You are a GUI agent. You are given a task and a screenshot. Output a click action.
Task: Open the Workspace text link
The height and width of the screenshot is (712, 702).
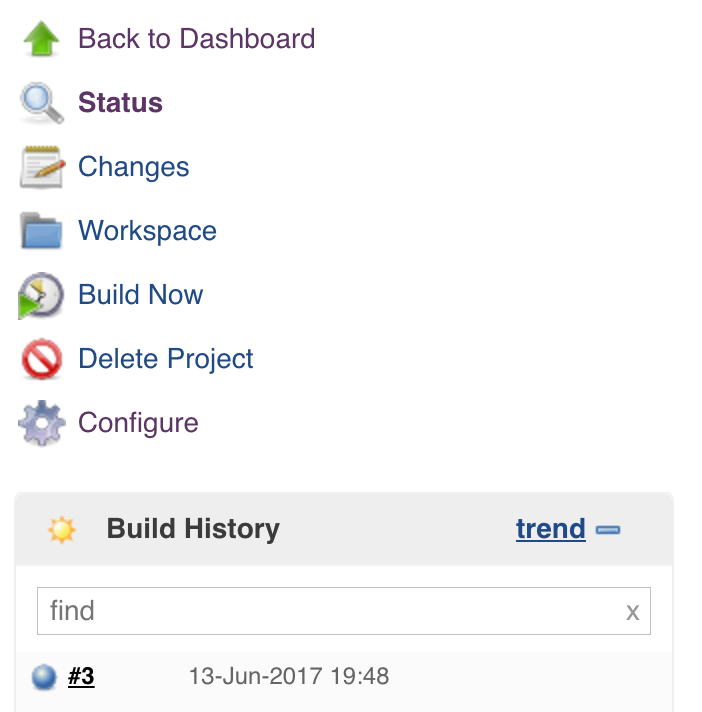(x=147, y=231)
